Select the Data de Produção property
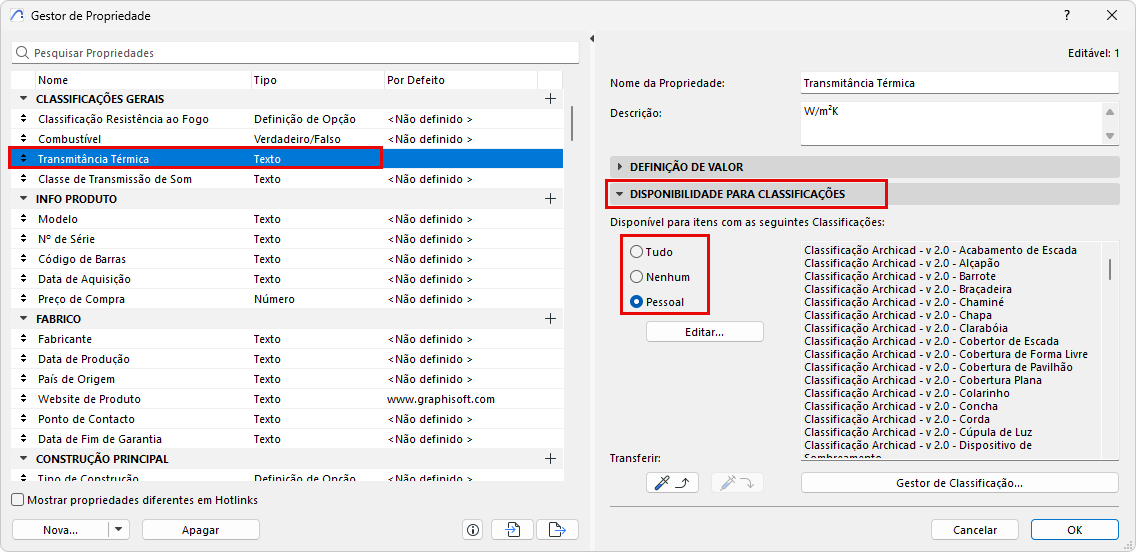 tap(288, 359)
